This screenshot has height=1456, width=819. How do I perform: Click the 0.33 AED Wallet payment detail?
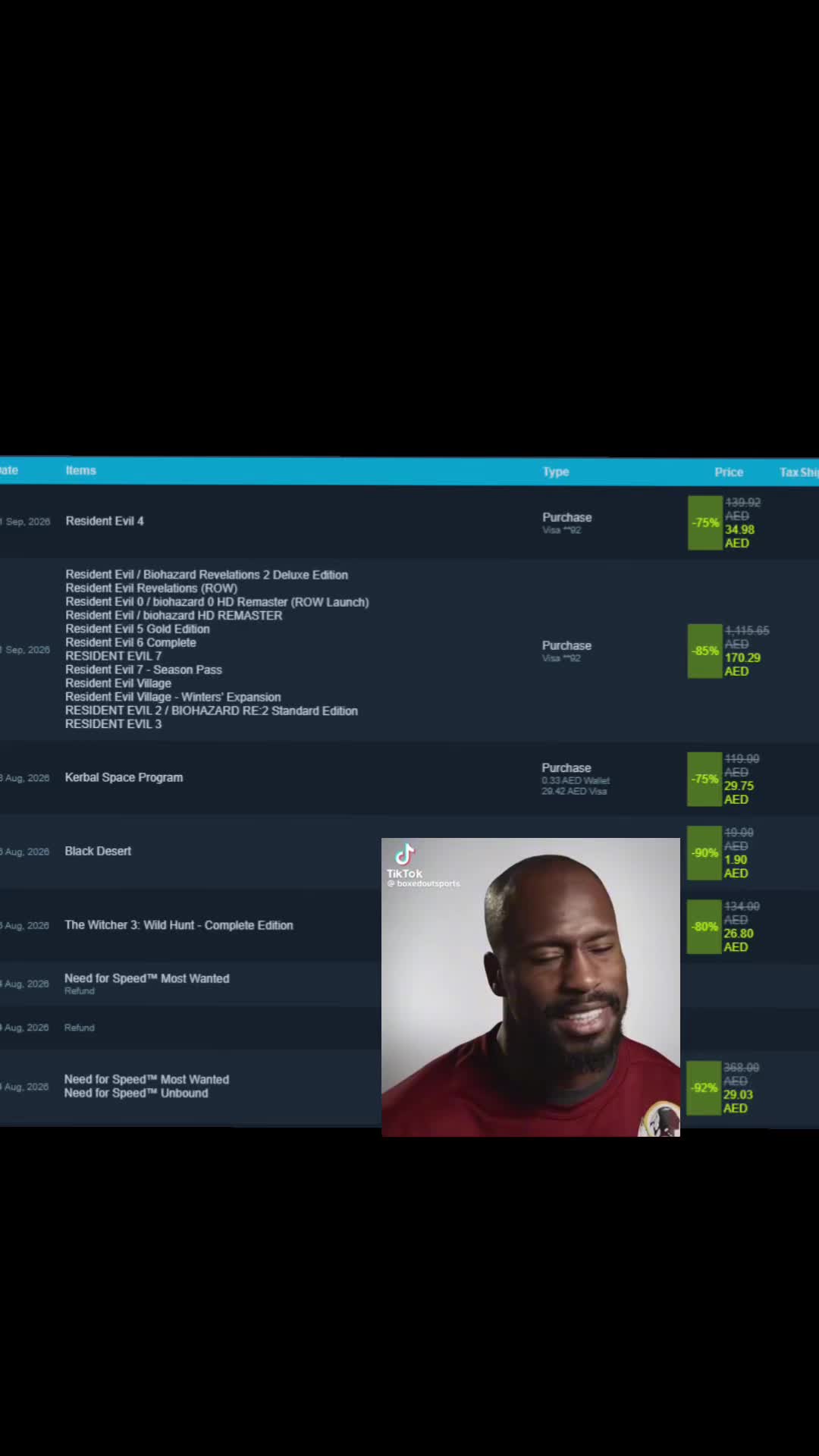pyautogui.click(x=576, y=781)
